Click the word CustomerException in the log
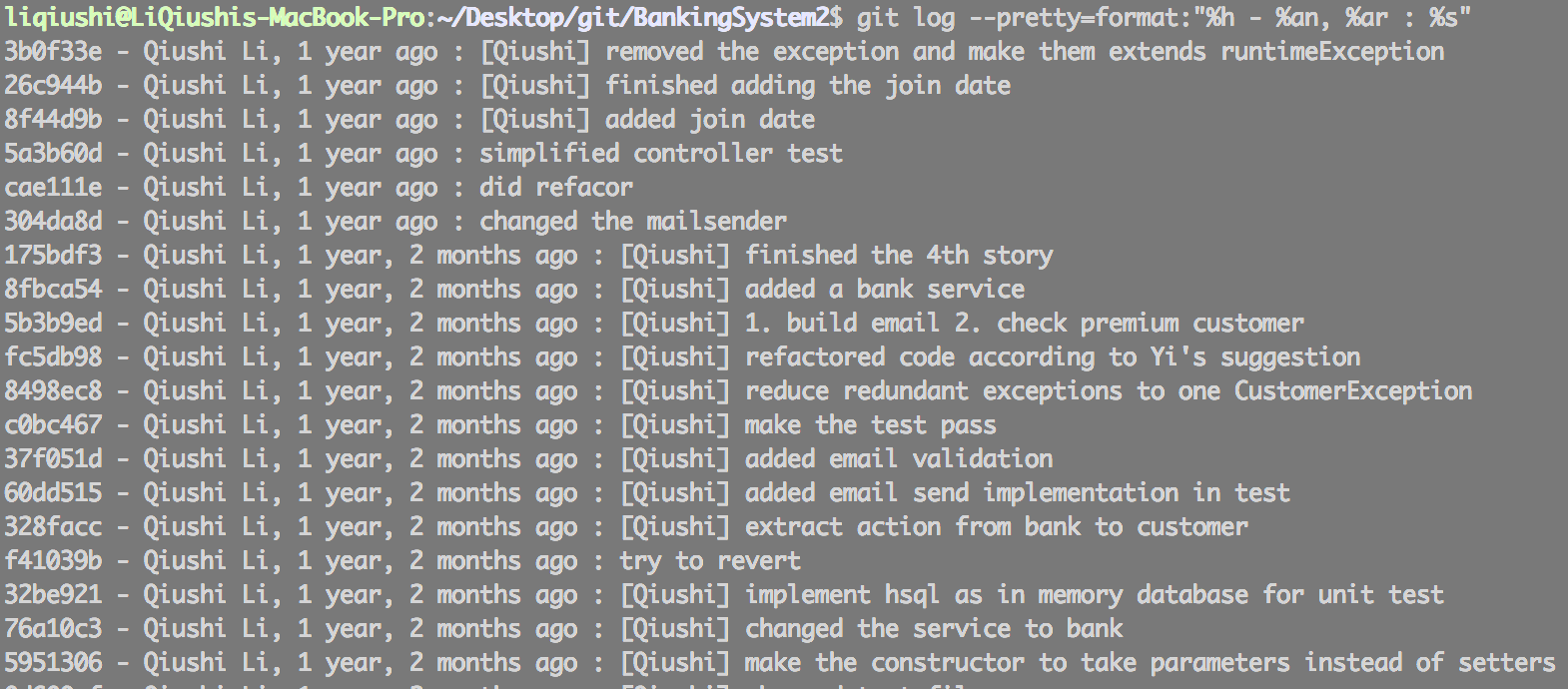 (x=1352, y=391)
